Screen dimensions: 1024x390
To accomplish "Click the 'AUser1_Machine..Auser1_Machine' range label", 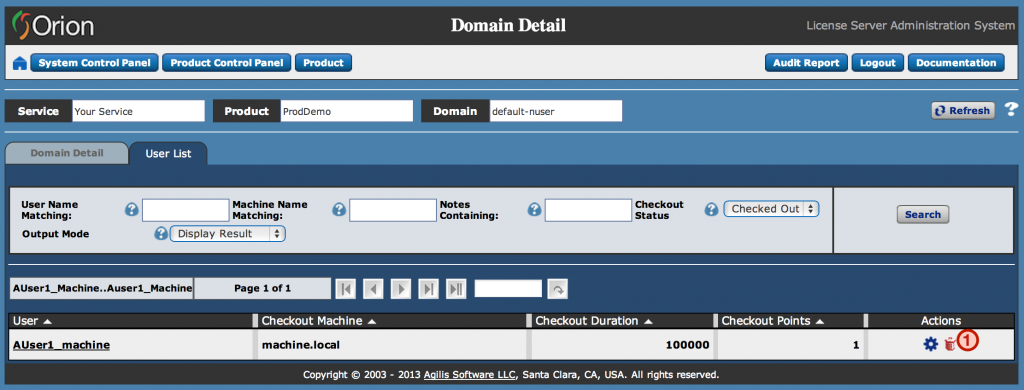I will (x=101, y=288).
